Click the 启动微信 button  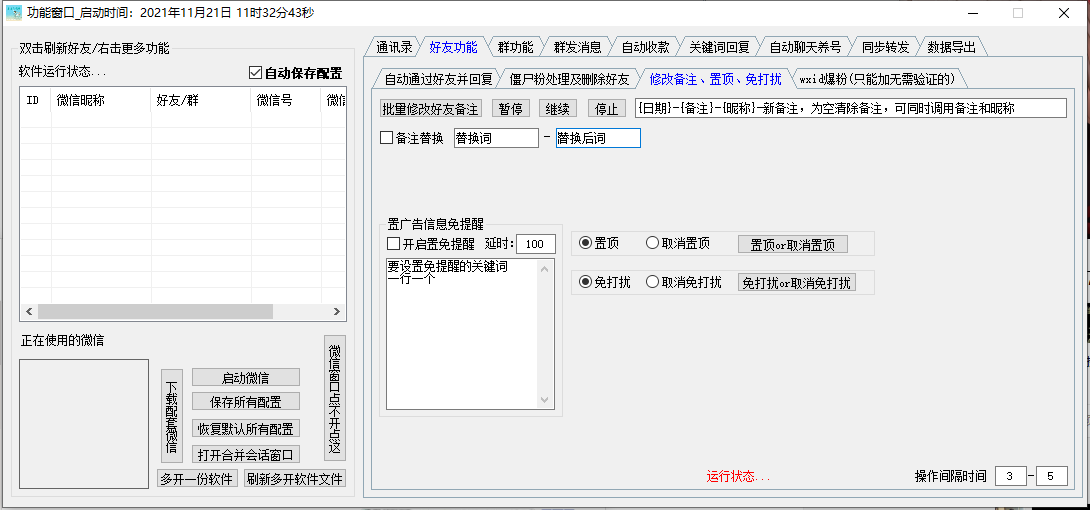tap(245, 377)
